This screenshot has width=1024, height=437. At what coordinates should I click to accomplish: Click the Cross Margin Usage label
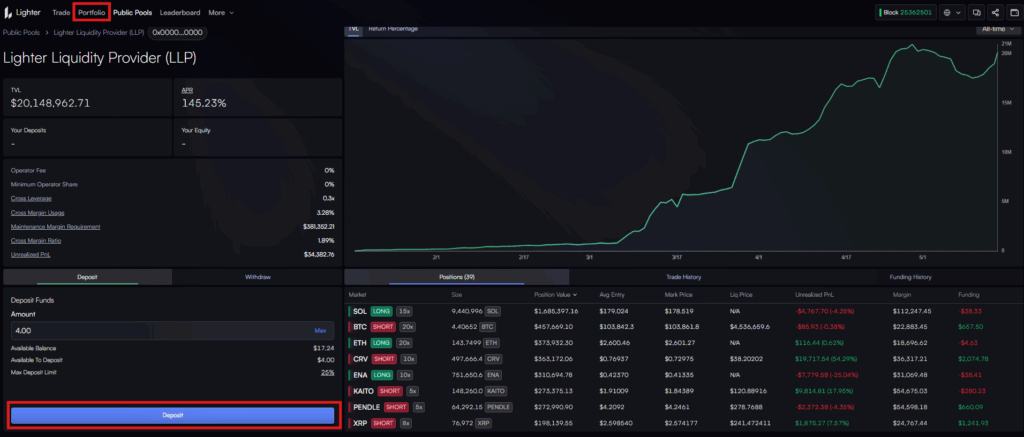[x=37, y=212]
